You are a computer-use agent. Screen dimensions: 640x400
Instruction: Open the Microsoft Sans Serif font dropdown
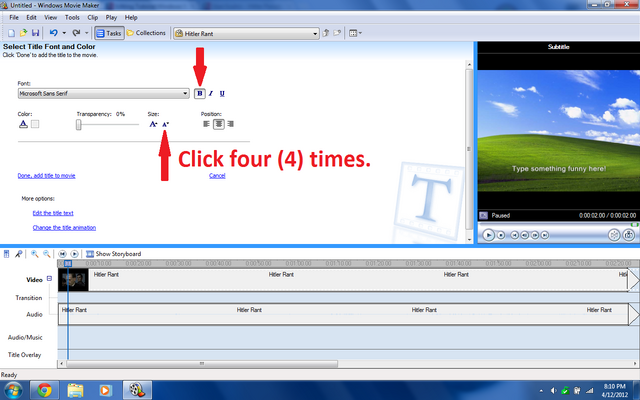103,93
